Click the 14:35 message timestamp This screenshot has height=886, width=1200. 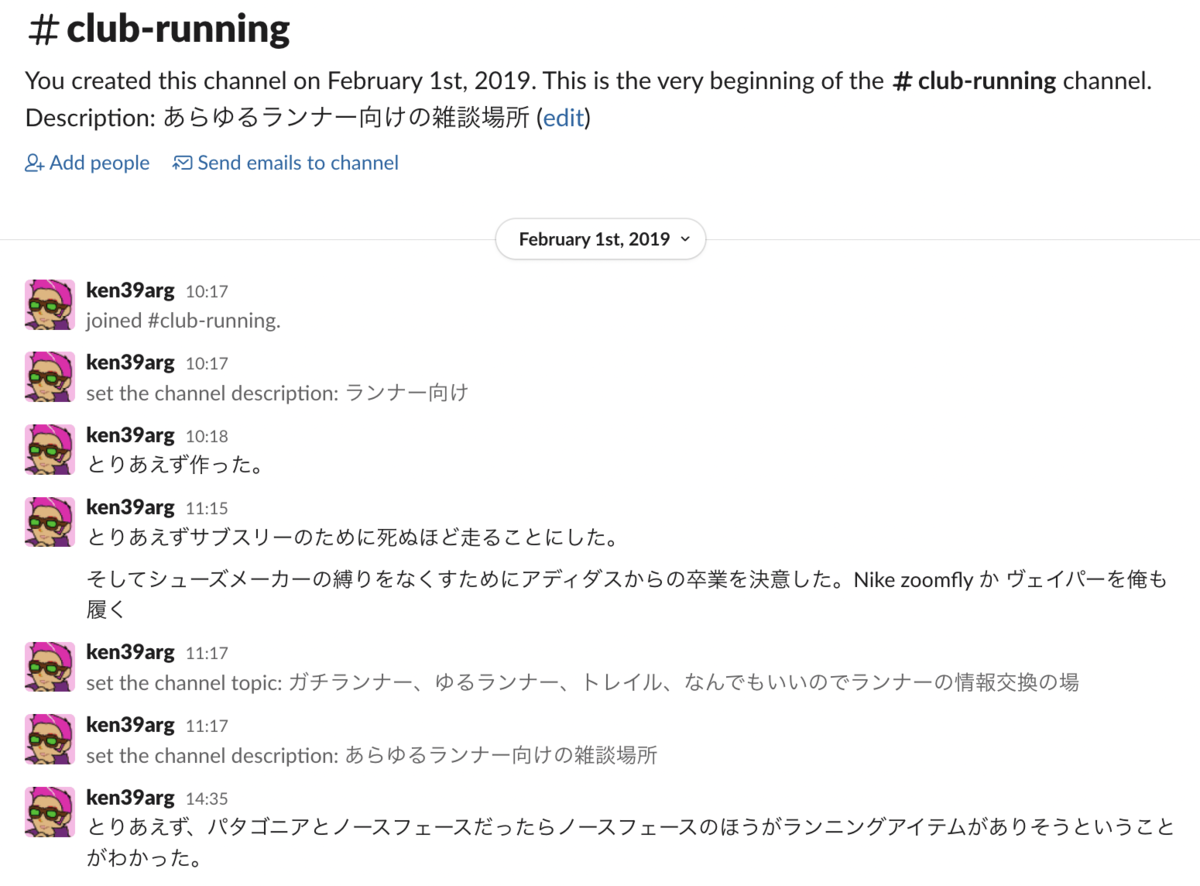(x=207, y=798)
